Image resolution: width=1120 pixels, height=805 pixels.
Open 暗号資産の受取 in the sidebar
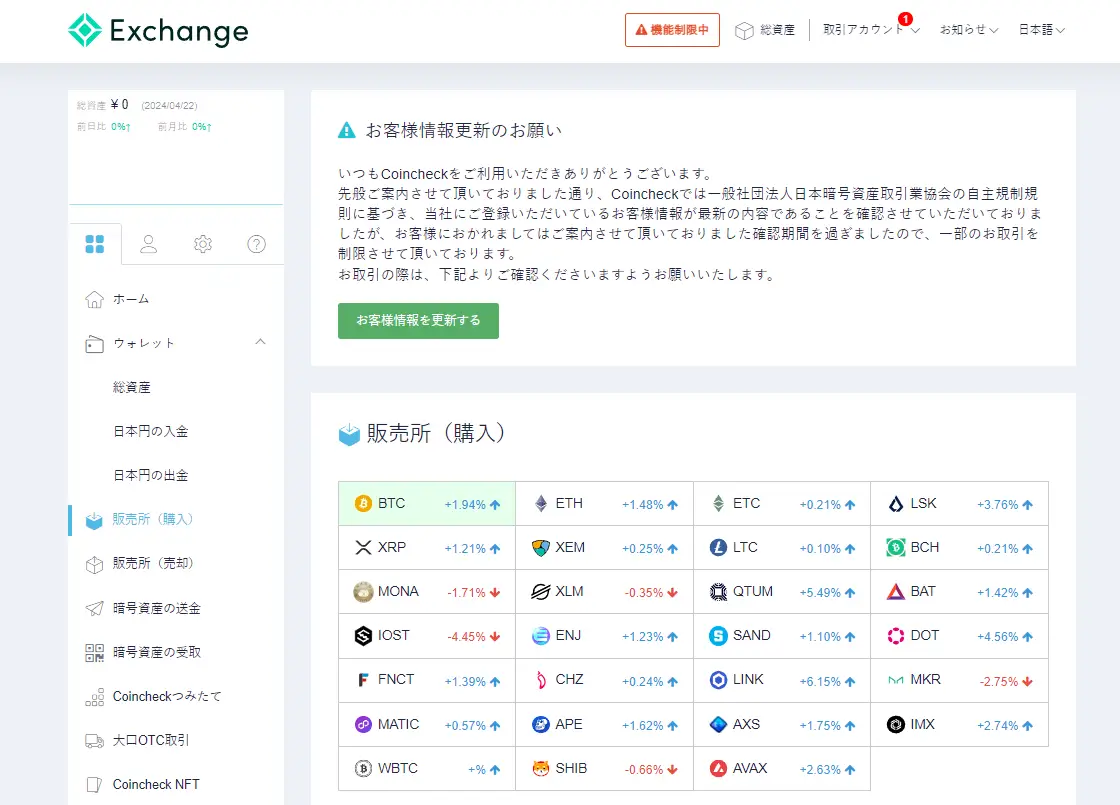tap(156, 652)
